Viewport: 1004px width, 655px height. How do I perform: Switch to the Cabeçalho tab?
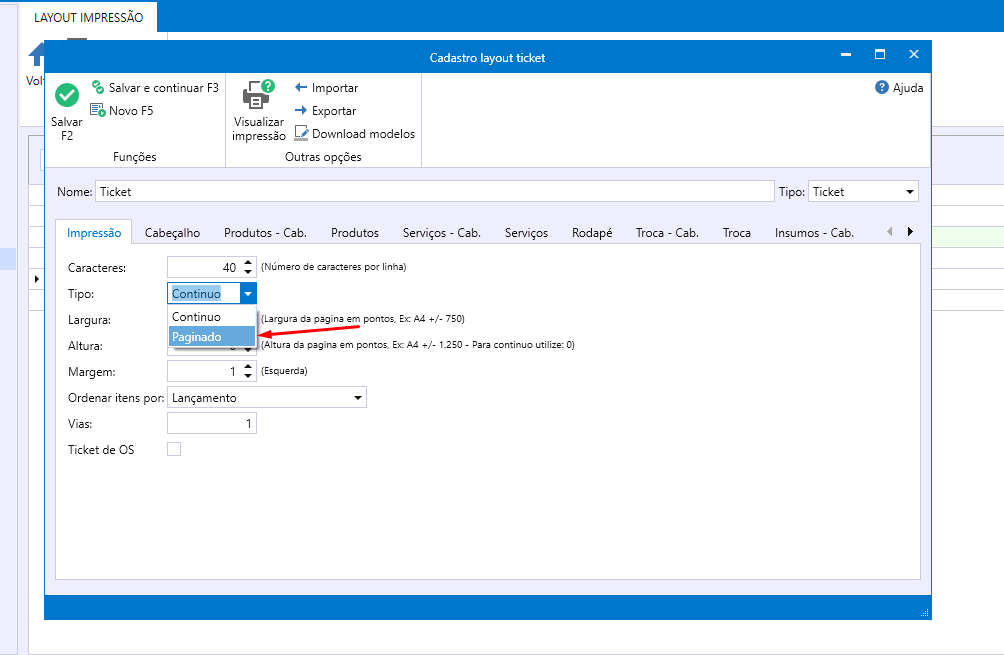[x=172, y=233]
